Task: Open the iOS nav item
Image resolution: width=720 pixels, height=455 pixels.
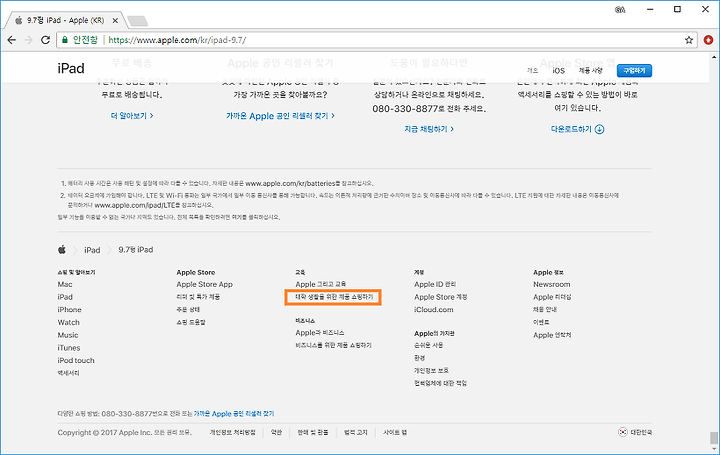Action: click(558, 70)
